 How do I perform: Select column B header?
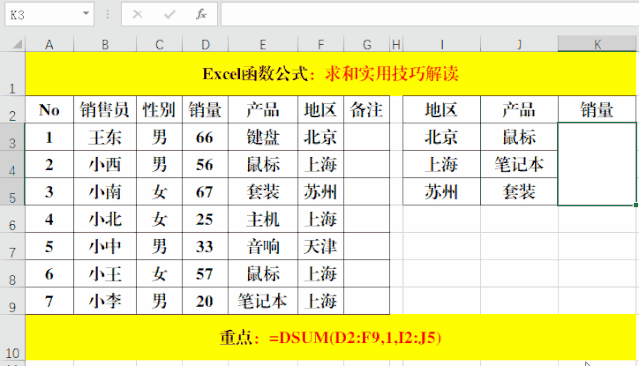coord(105,44)
